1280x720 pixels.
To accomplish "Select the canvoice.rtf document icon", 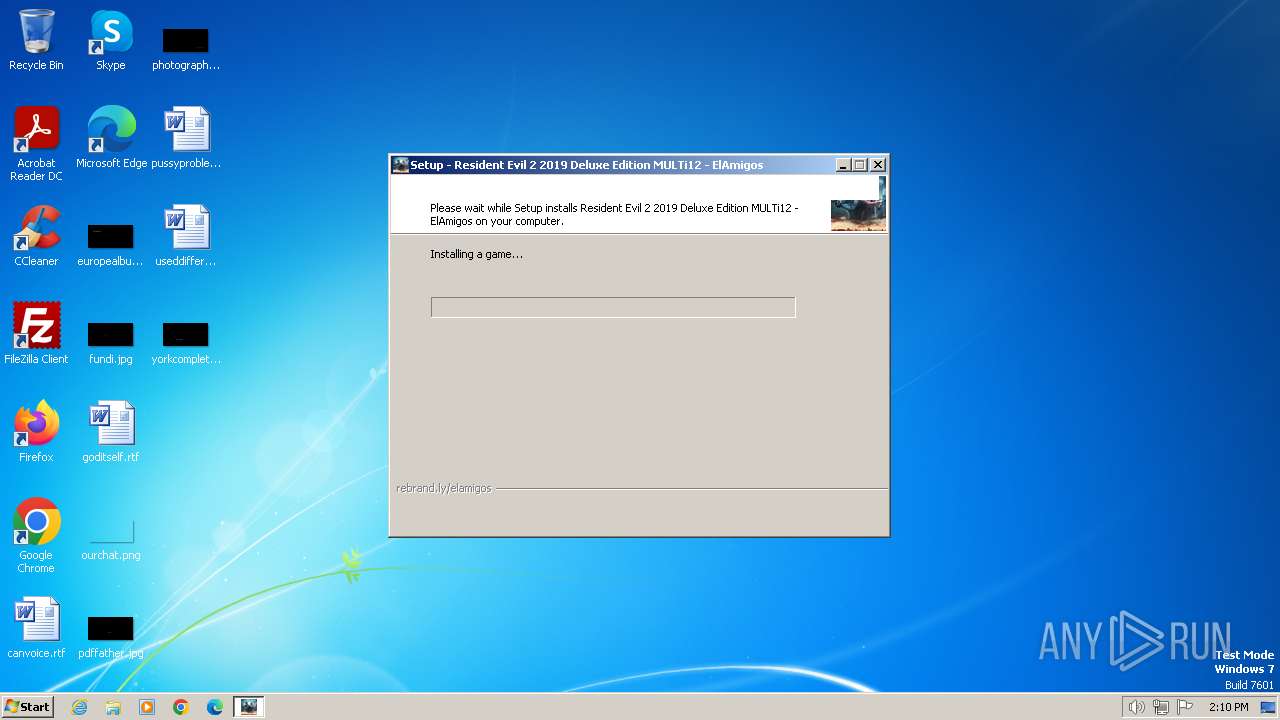I will point(36,628).
